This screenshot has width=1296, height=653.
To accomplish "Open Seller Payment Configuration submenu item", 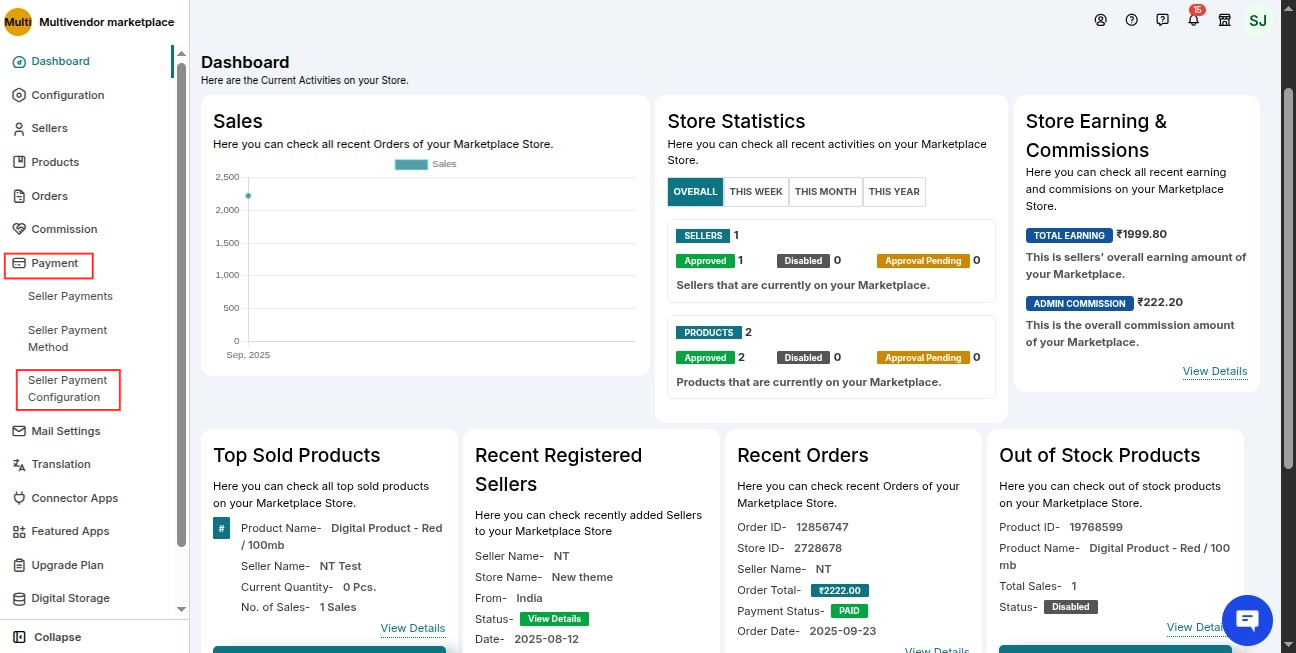I will click(66, 389).
